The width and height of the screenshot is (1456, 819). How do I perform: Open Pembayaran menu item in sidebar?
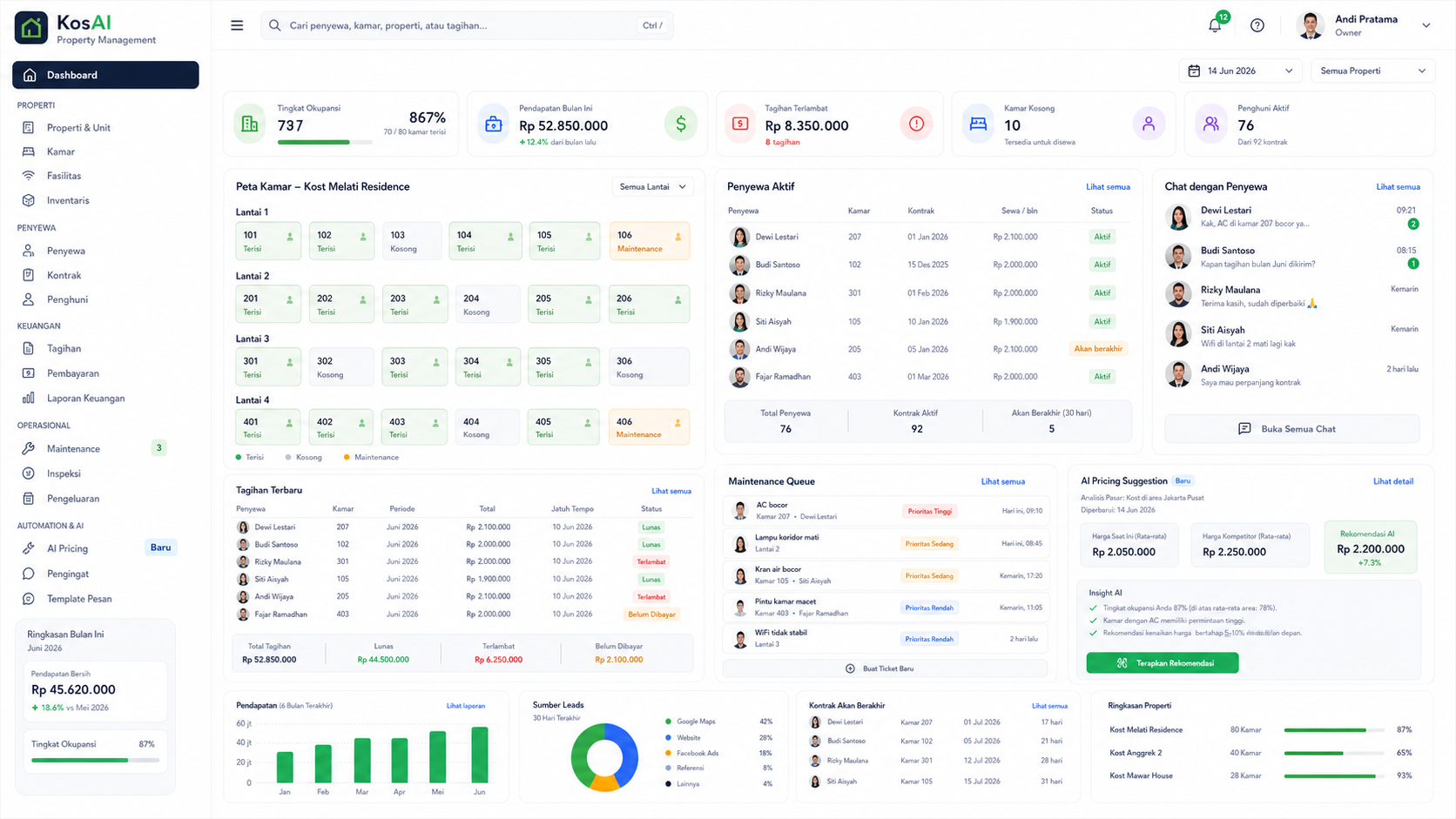pyautogui.click(x=73, y=373)
